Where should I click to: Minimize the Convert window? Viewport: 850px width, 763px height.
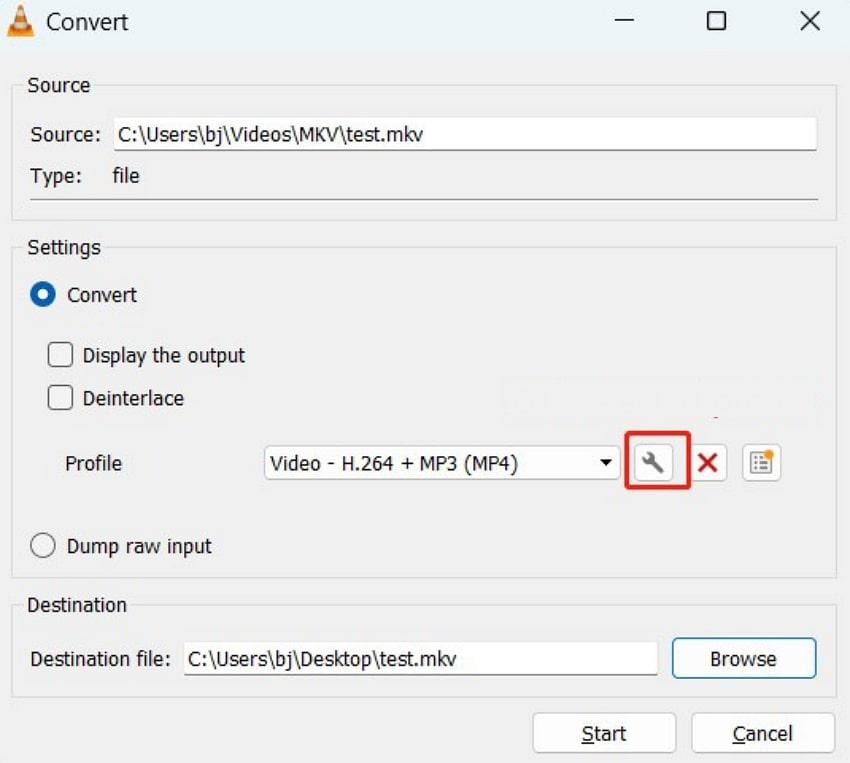(x=623, y=21)
